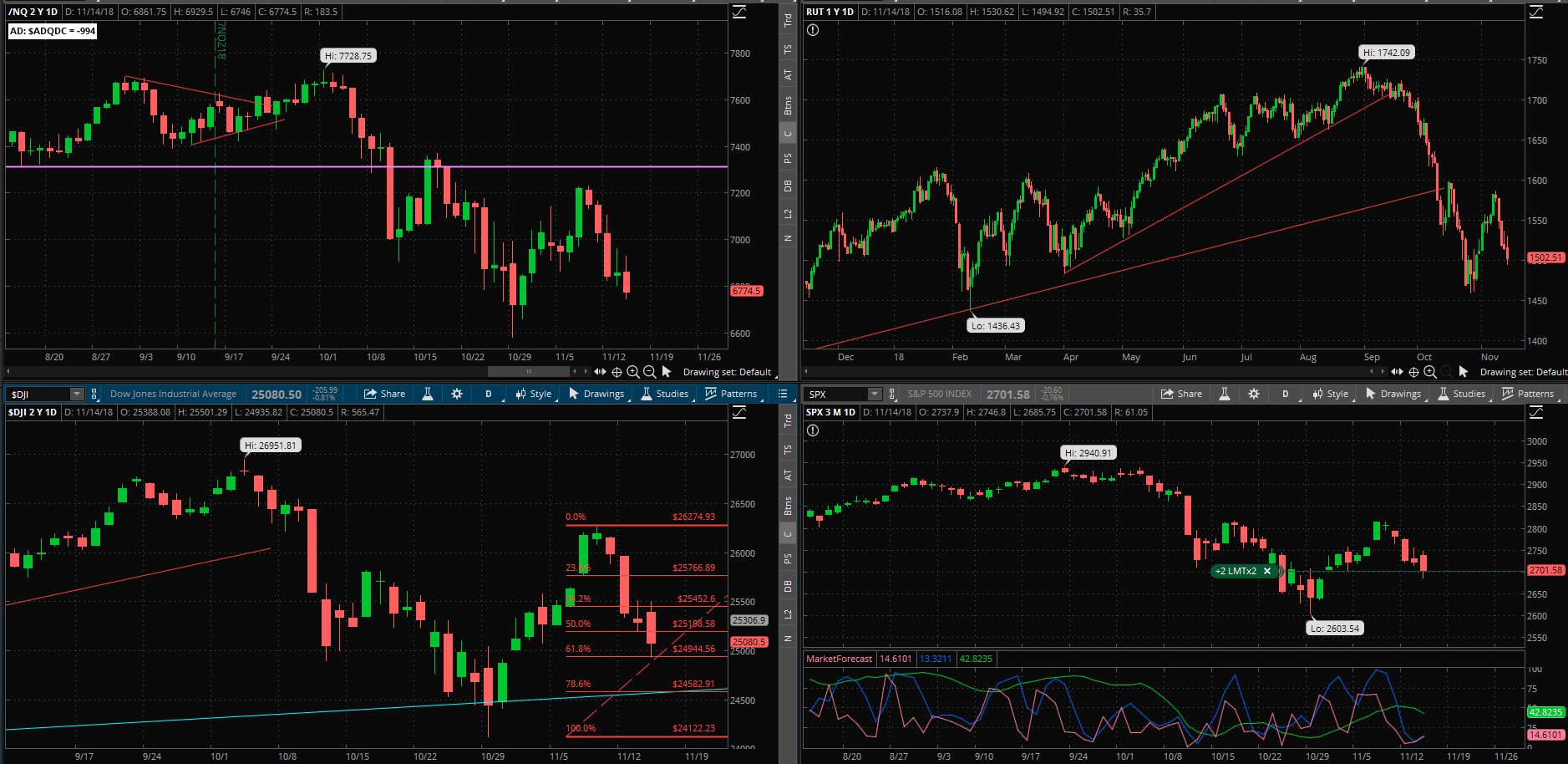
Task: Click left scroll arrow on /NQ time axis
Action: [8, 371]
